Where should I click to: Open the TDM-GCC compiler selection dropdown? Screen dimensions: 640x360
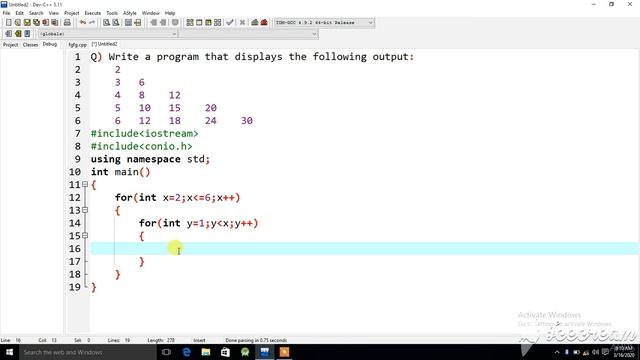coord(324,22)
